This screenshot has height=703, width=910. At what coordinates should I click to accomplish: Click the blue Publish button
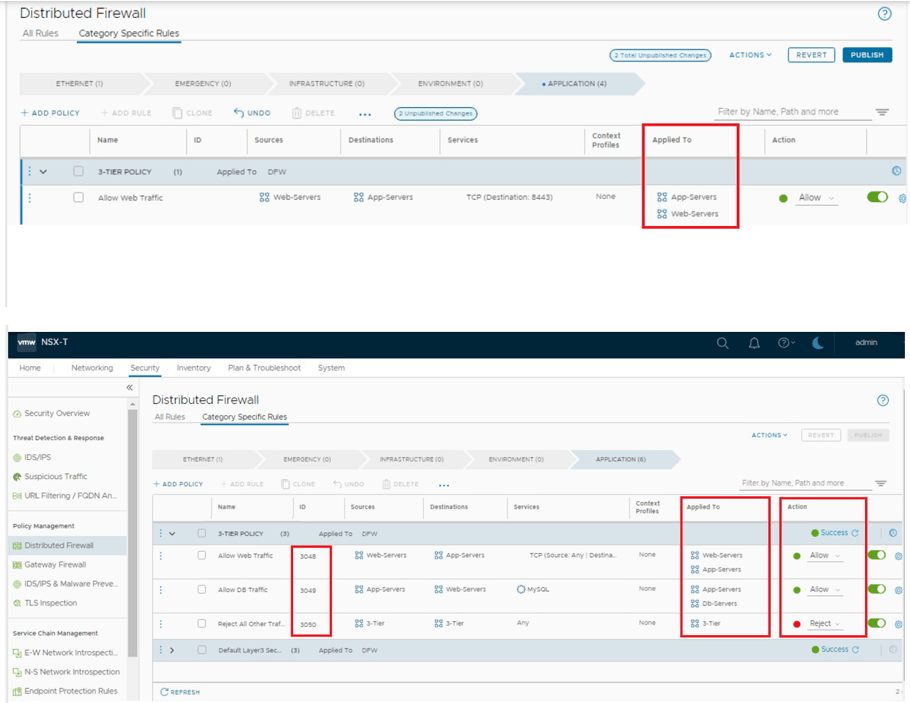pos(867,55)
